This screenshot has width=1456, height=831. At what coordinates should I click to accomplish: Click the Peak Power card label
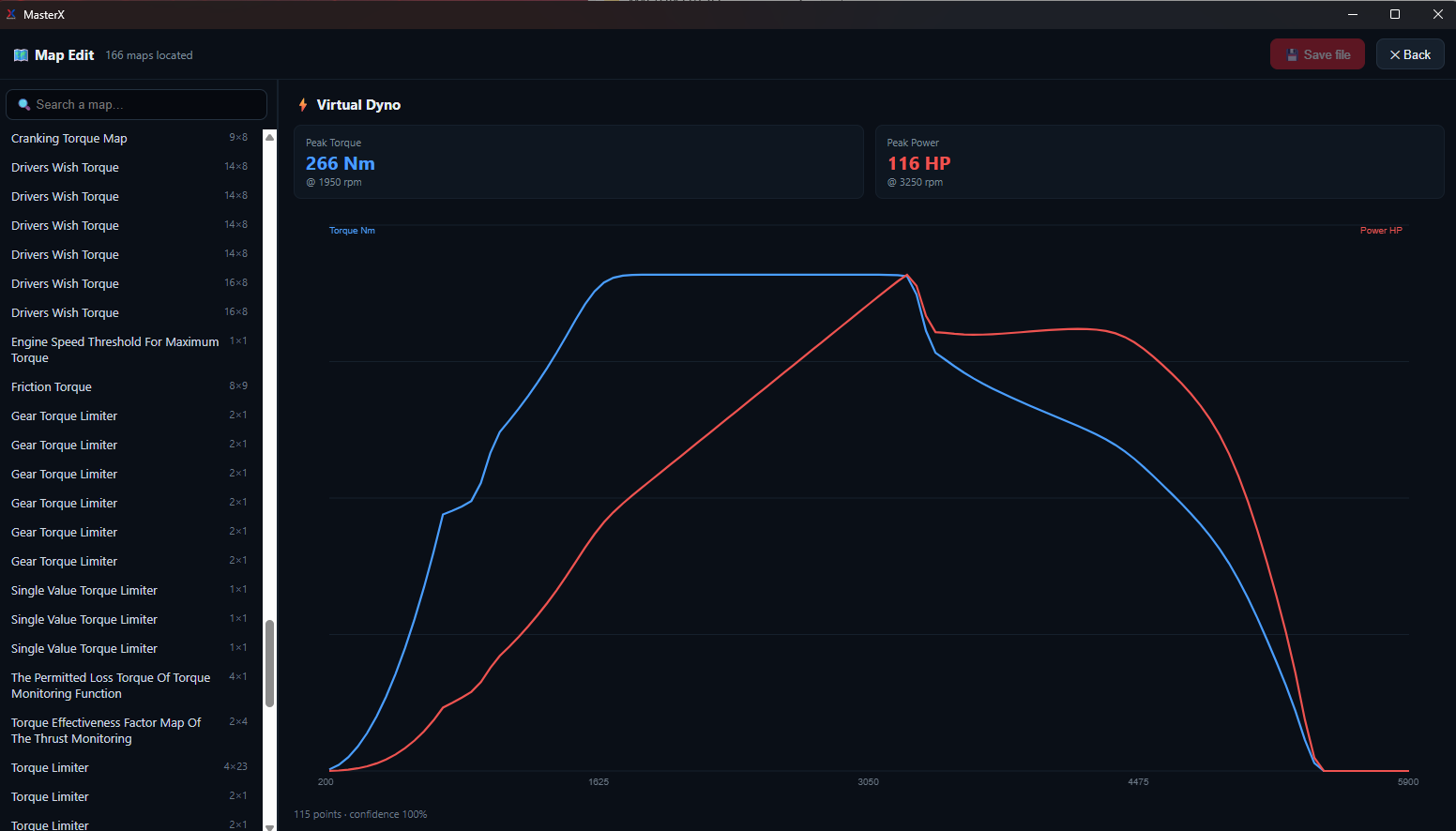click(913, 143)
